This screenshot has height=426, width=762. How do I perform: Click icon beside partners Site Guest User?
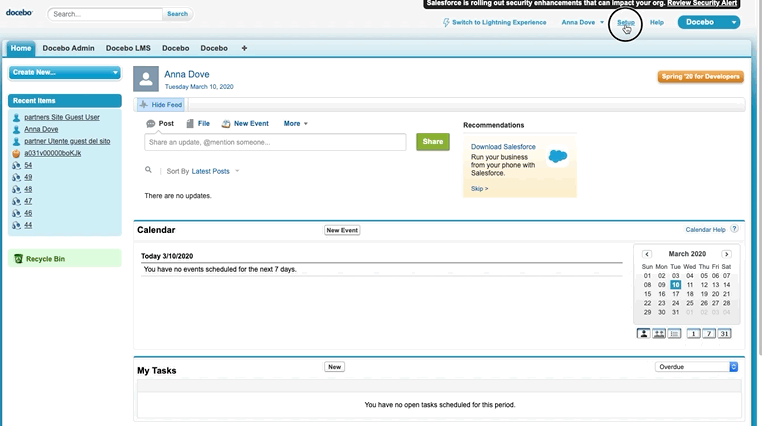tap(16, 118)
